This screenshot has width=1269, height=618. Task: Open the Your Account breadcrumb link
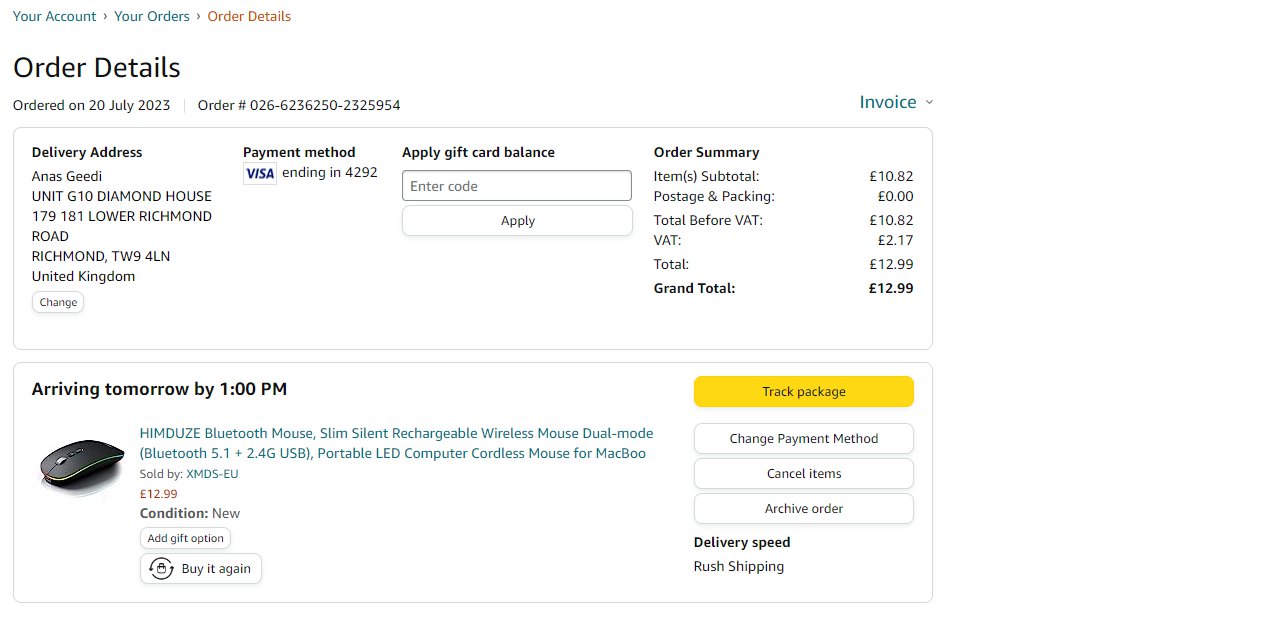(x=54, y=16)
